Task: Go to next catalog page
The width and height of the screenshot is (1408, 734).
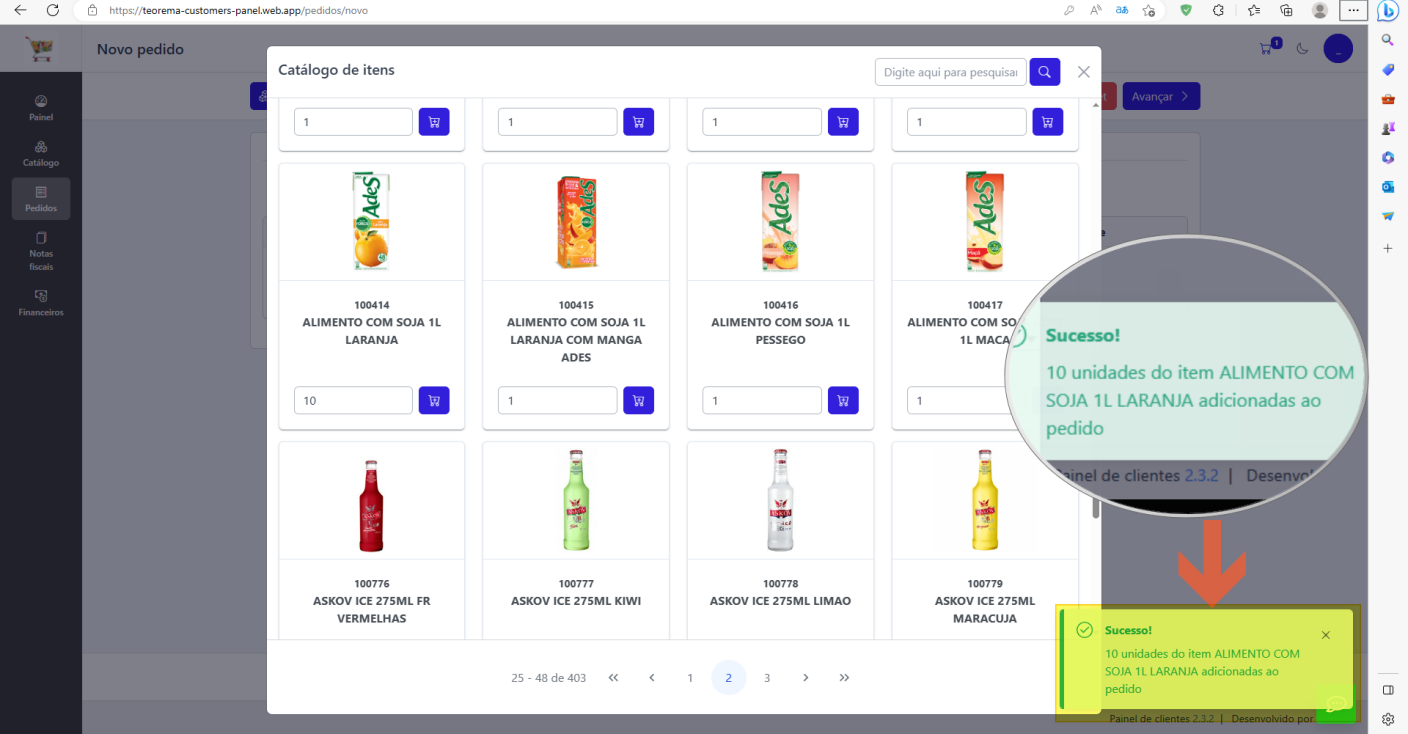Action: pos(806,677)
